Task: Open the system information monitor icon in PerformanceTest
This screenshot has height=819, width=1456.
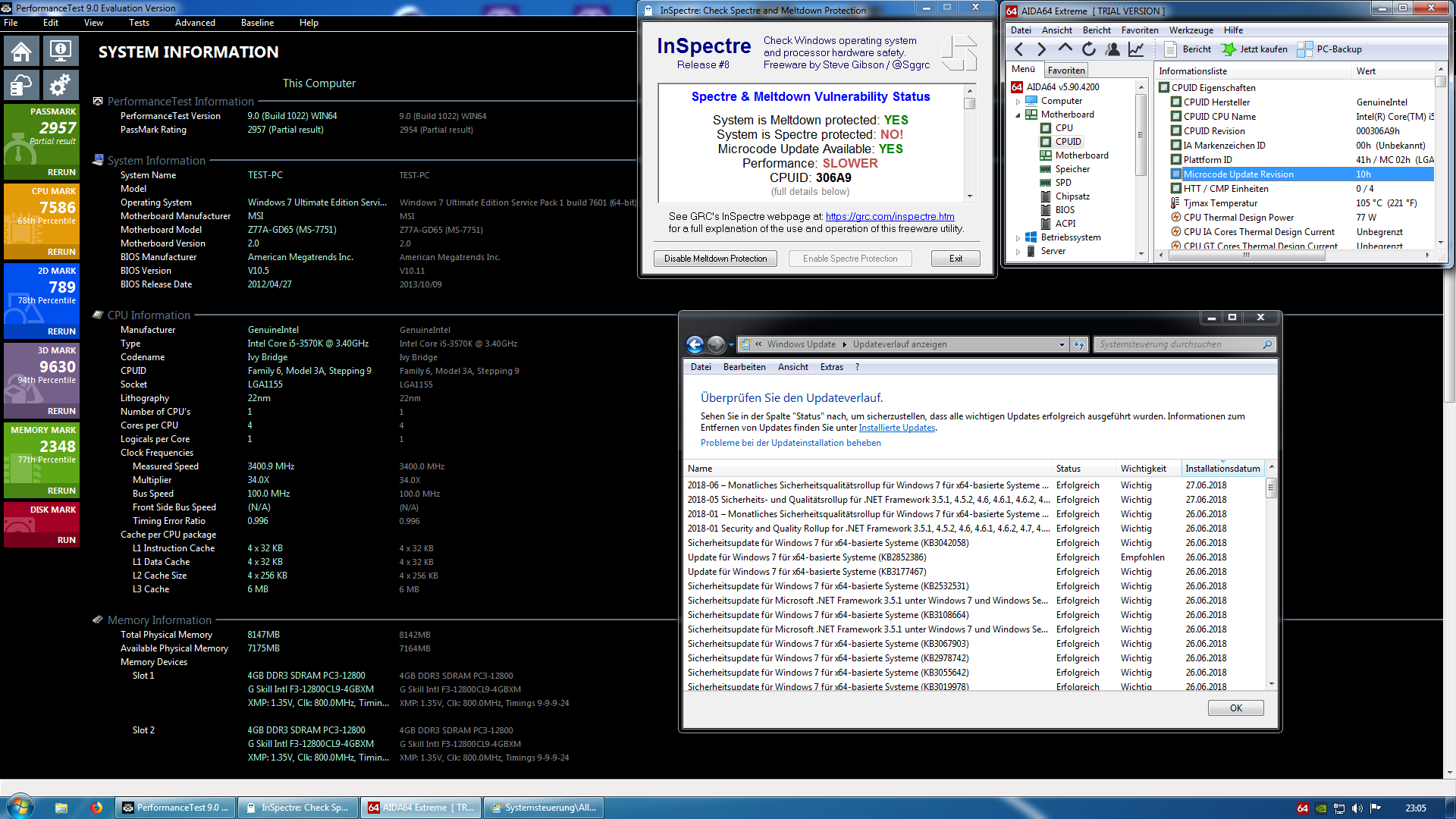Action: [60, 52]
